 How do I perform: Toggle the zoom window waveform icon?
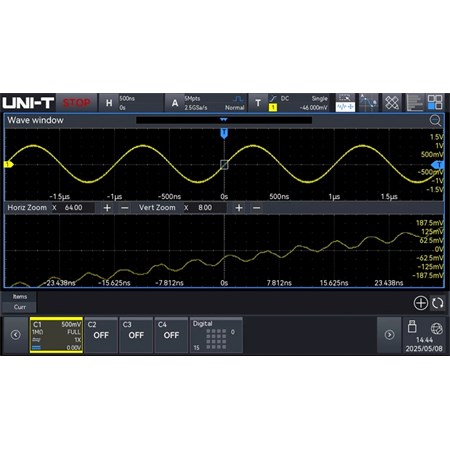click(345, 103)
